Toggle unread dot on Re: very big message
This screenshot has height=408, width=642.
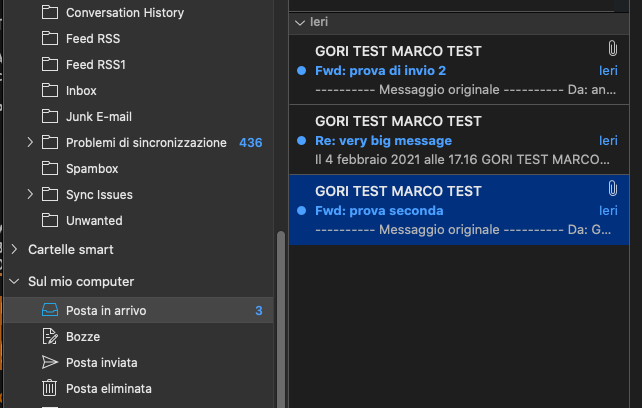pyautogui.click(x=302, y=141)
